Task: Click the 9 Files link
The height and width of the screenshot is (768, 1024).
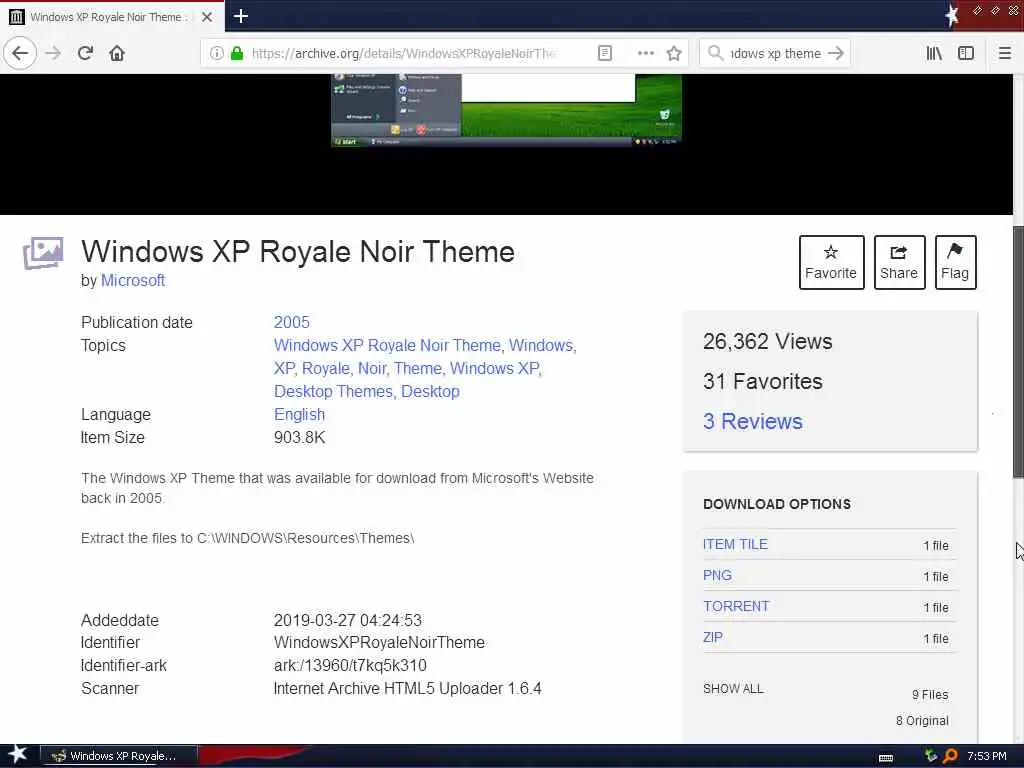Action: tap(930, 695)
